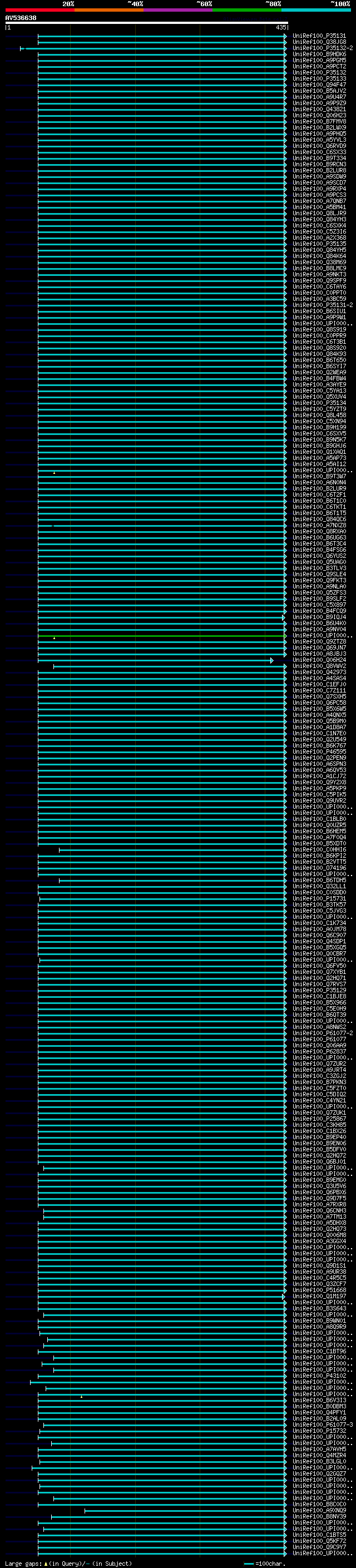This screenshot has height=1568, width=356.
Task: Open the UniRef100_P35132-2 hit label
Action: tap(323, 48)
